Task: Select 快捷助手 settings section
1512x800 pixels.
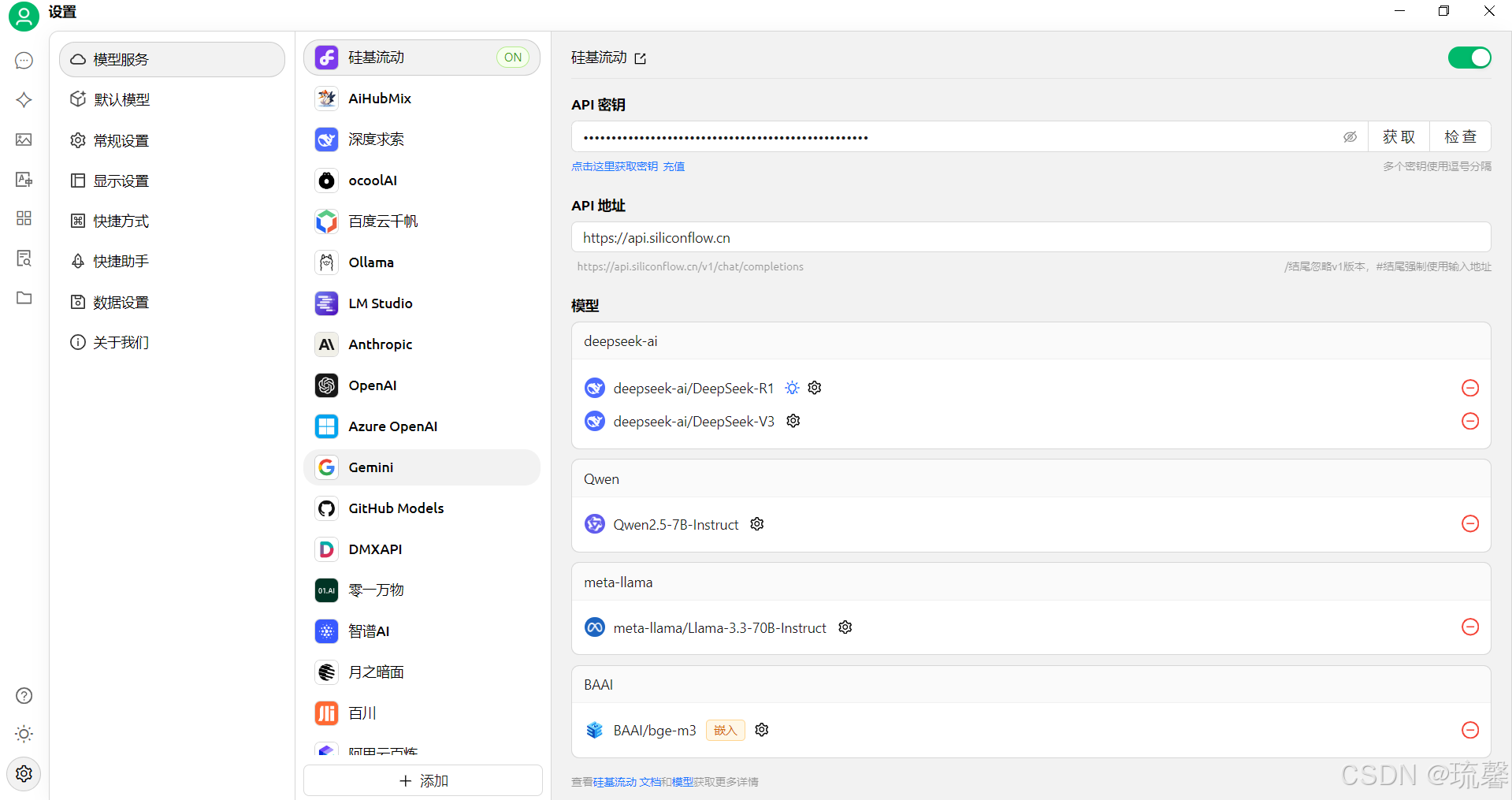Action: tap(172, 261)
